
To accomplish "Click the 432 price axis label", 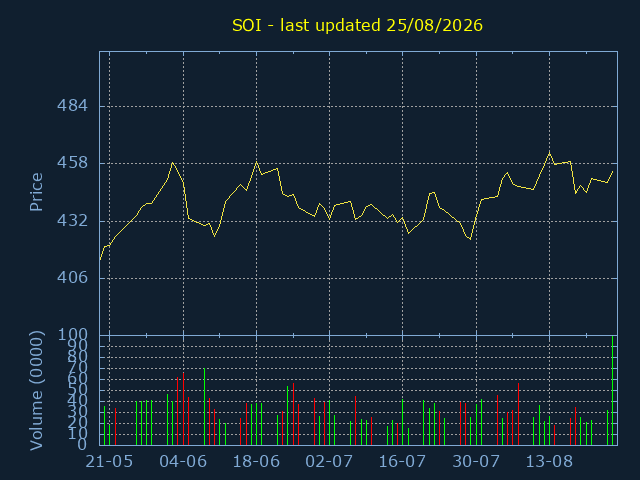I will tap(72, 221).
